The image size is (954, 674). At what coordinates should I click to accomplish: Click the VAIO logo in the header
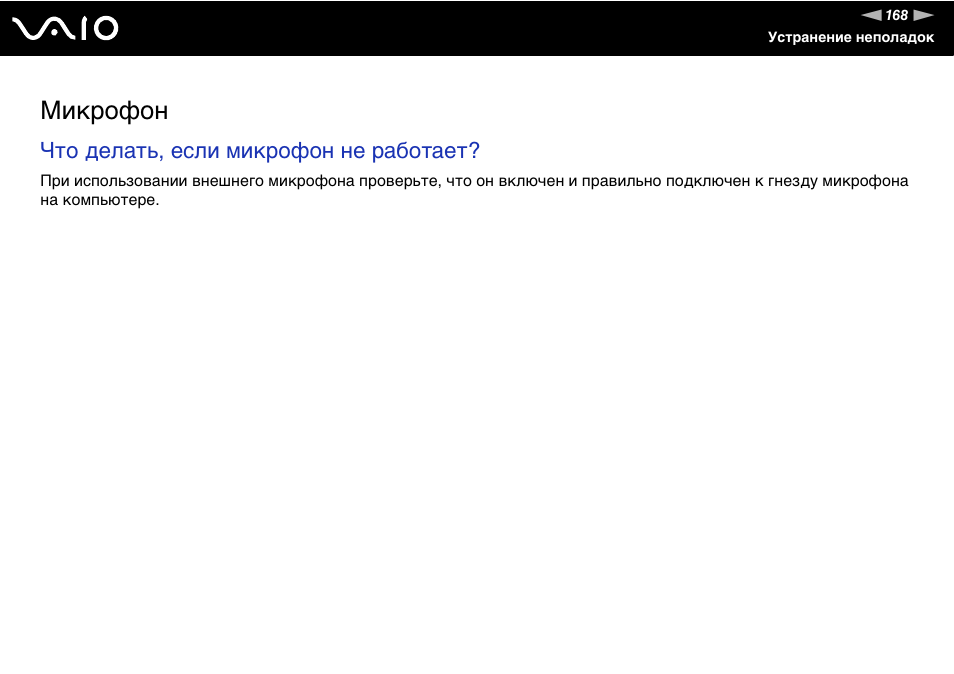(x=65, y=29)
